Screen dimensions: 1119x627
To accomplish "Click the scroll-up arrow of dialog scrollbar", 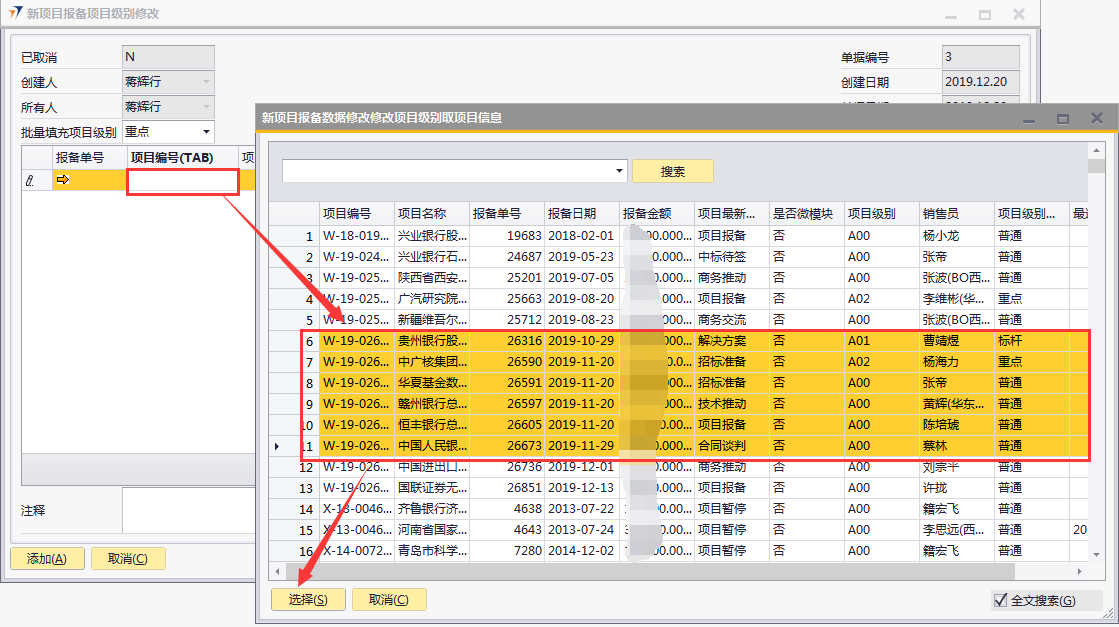I will tap(1097, 149).
